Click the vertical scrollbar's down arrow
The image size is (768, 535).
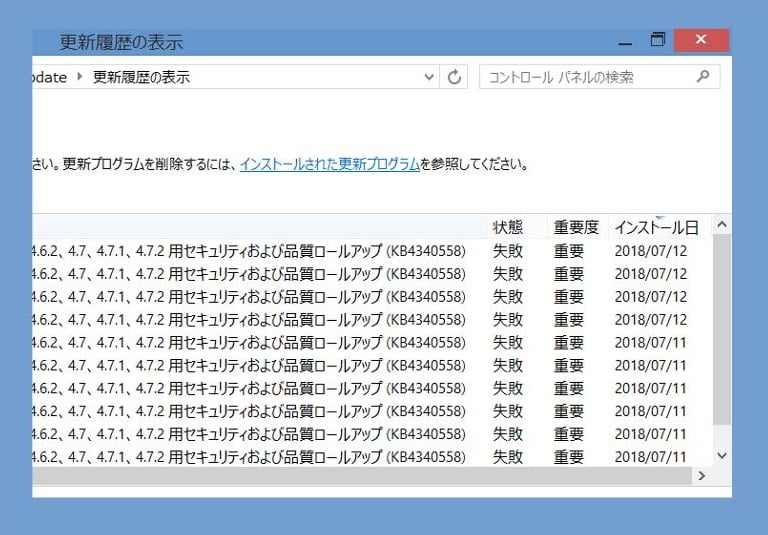[723, 454]
